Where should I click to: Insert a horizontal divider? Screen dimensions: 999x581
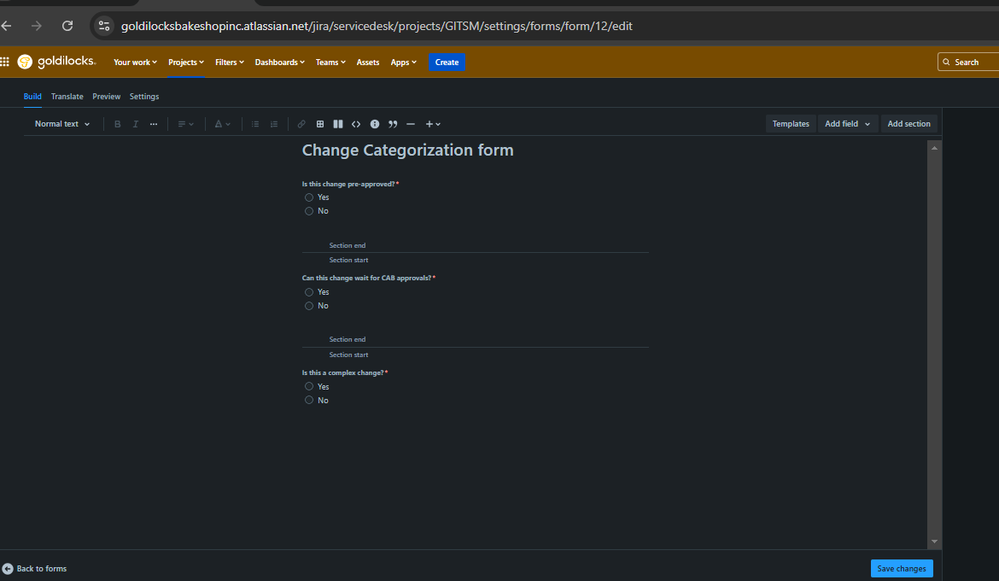(x=410, y=124)
